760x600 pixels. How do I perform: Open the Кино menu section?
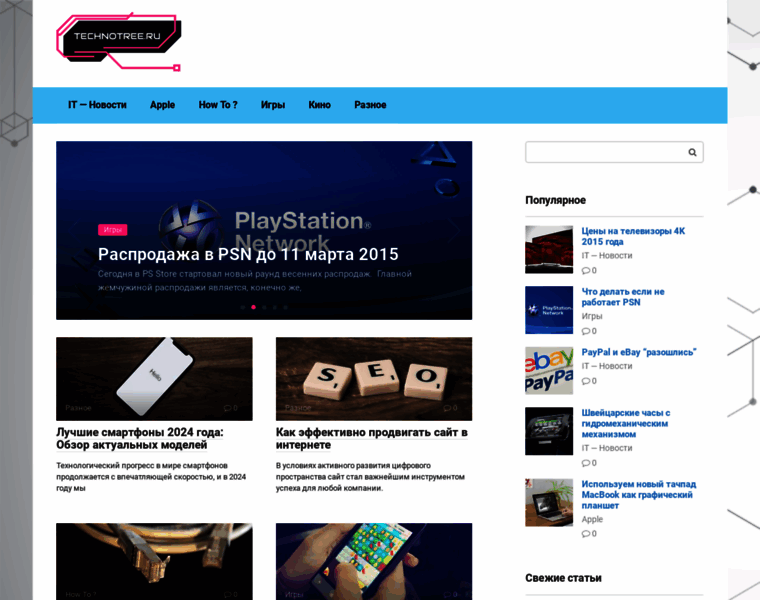319,105
